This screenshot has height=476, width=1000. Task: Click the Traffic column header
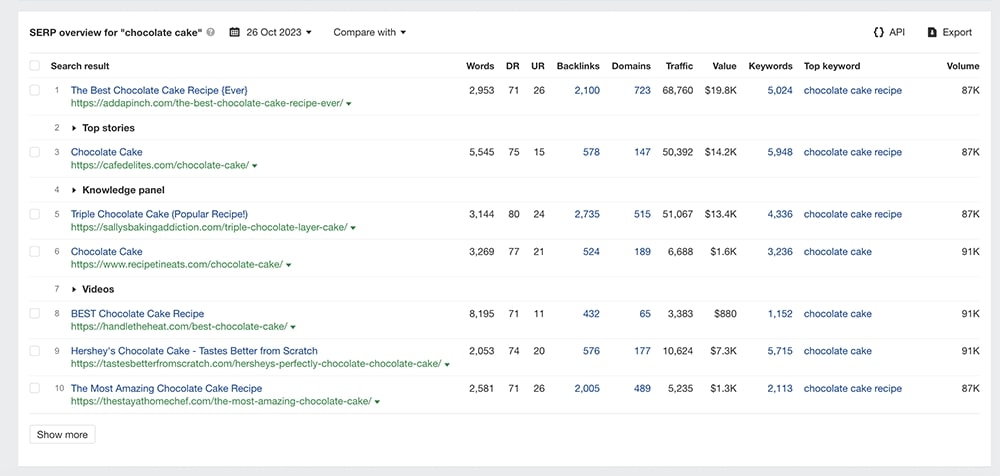[679, 66]
